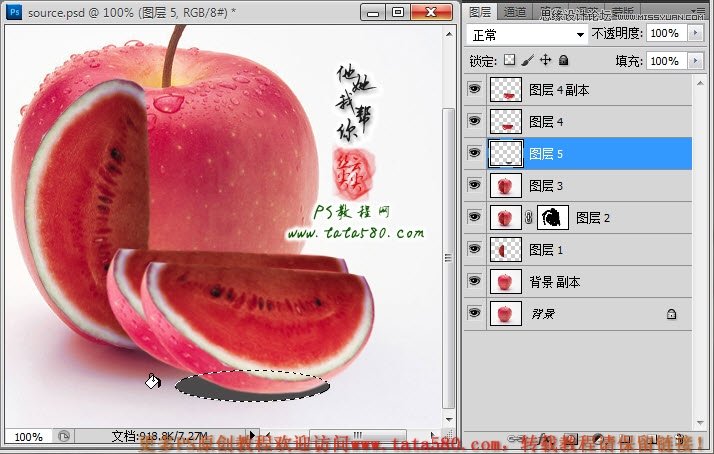Hide the 图层 2 layer

tap(474, 216)
